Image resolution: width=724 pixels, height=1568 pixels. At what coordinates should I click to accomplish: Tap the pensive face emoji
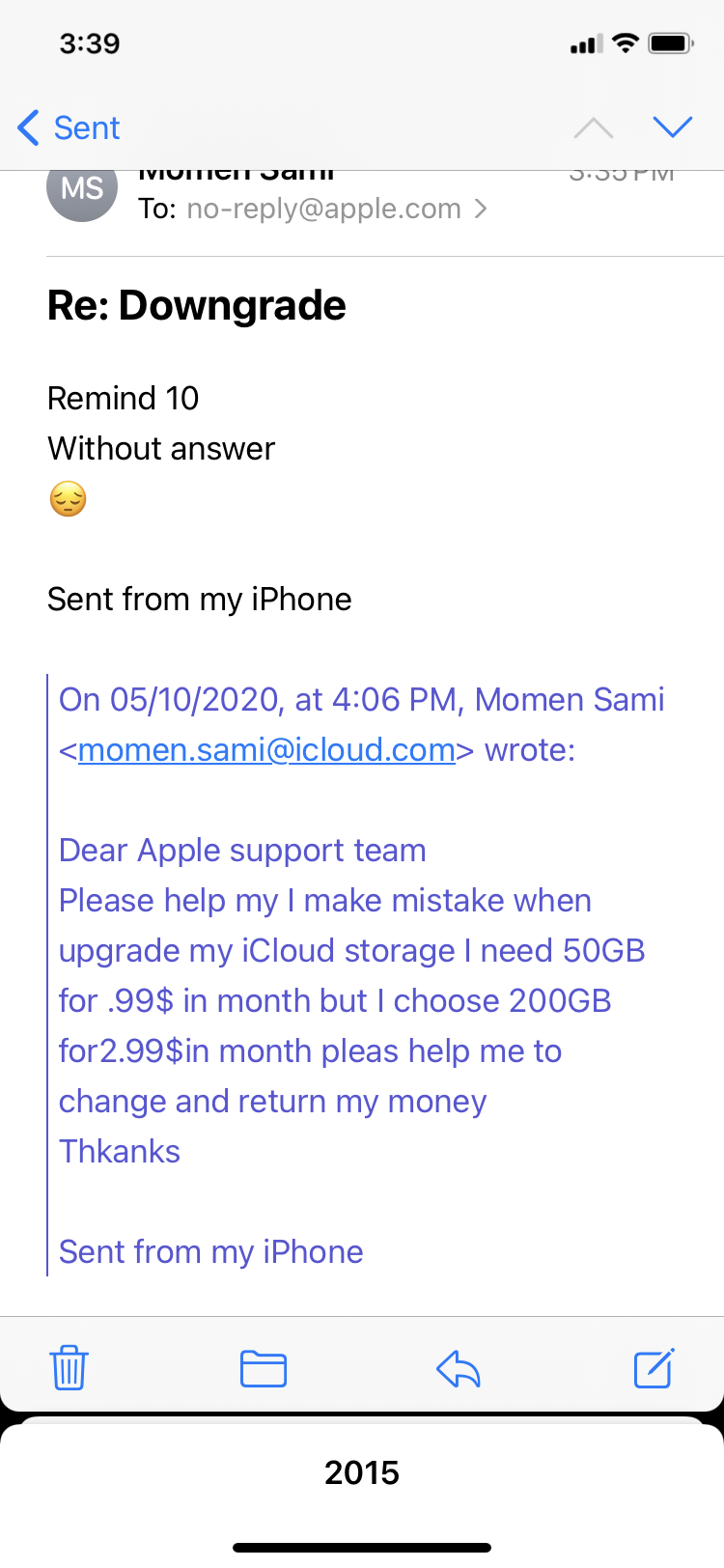pos(68,499)
